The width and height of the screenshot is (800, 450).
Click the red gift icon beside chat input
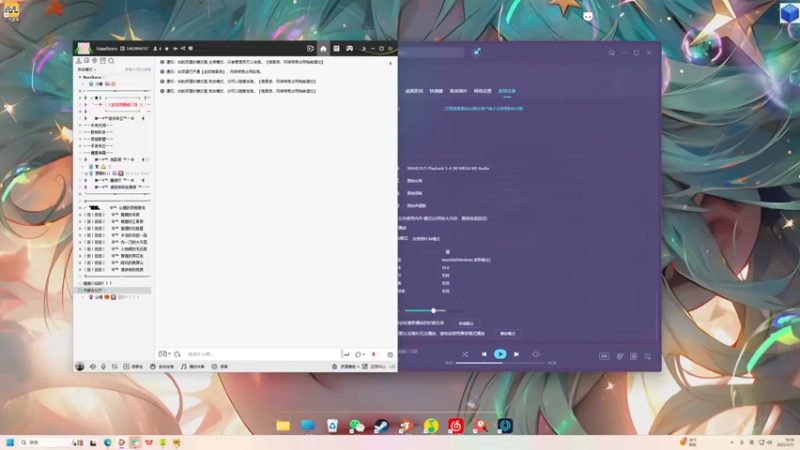pos(373,354)
